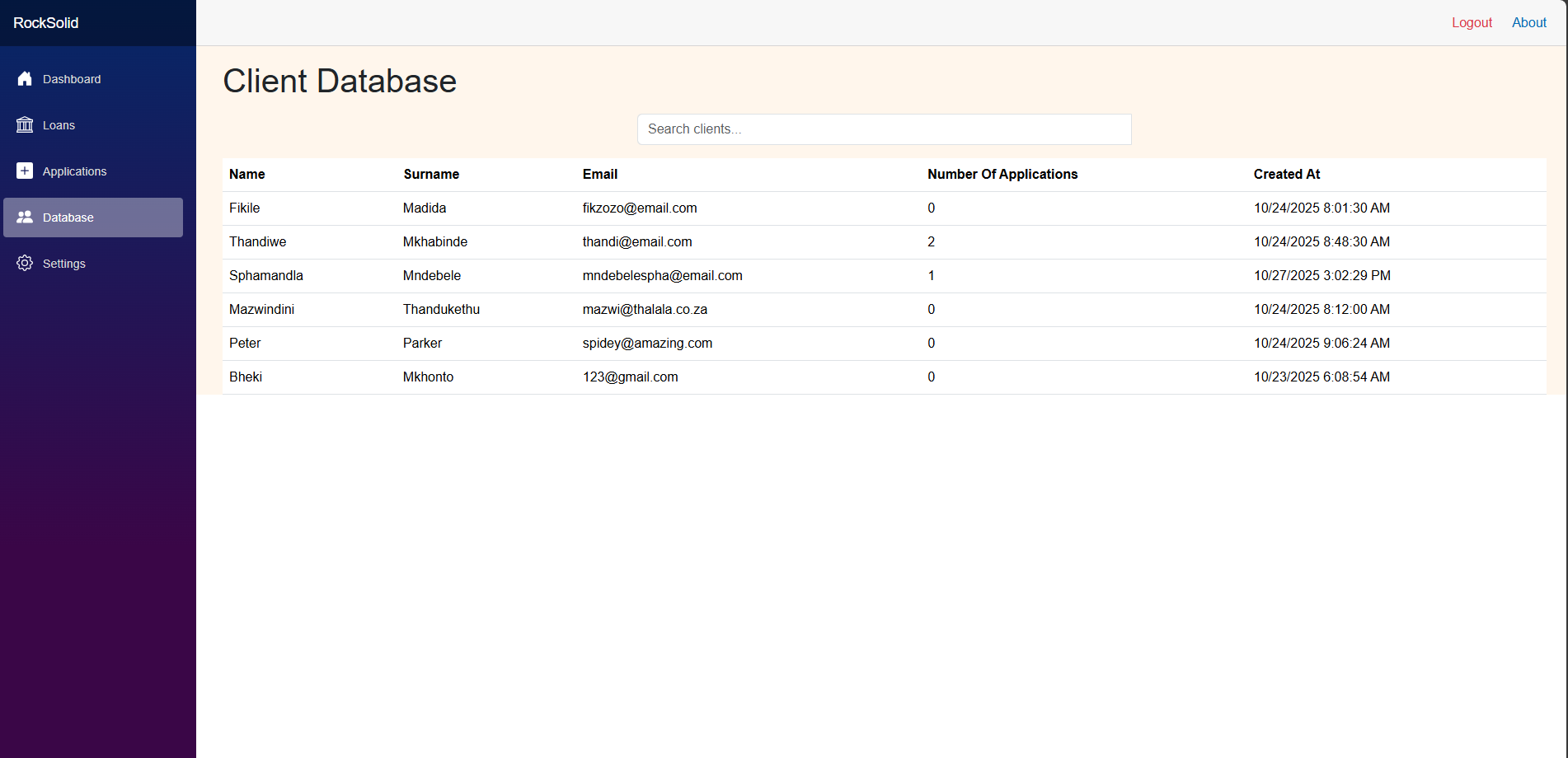Select email thandi@email.com in the table

[x=637, y=242]
